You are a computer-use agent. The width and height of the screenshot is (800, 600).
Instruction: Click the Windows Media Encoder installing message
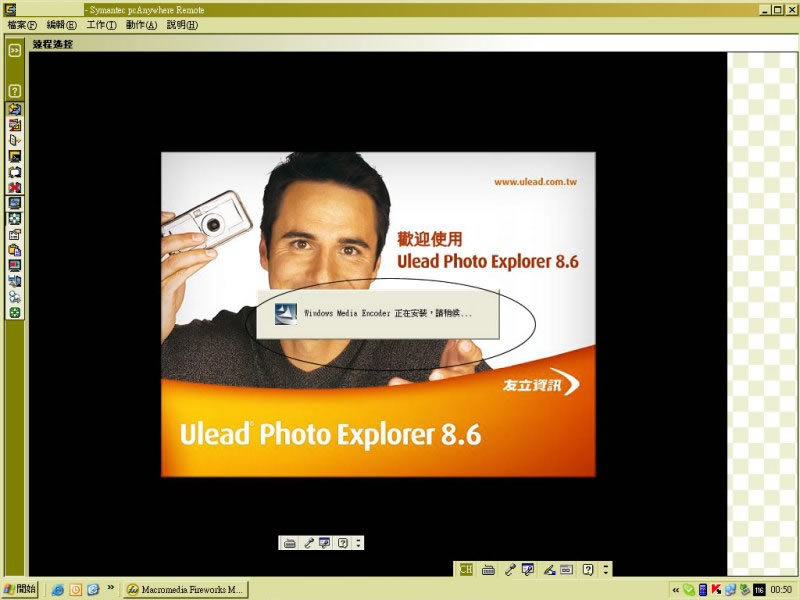(x=388, y=313)
